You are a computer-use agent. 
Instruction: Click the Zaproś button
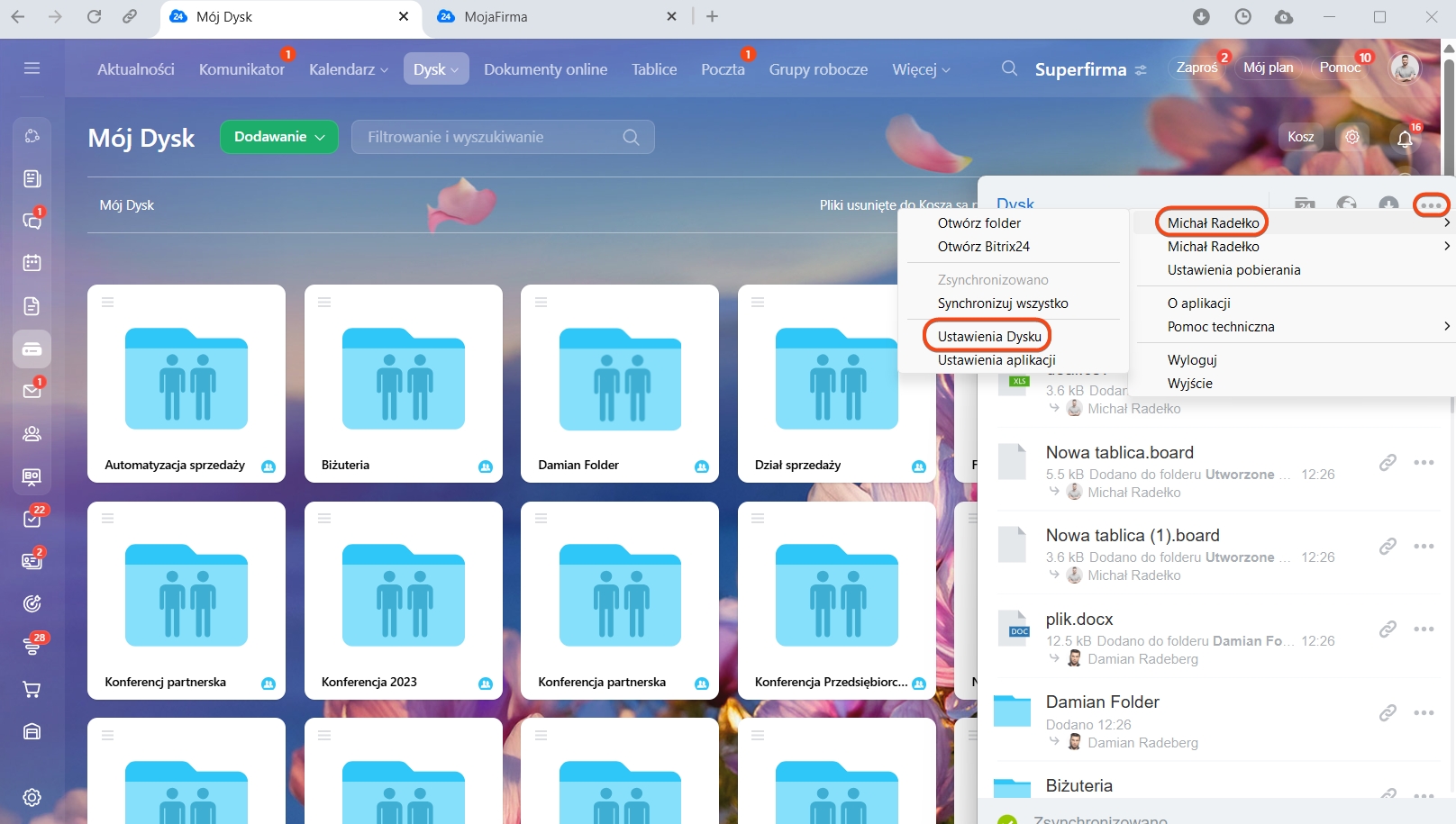click(1197, 68)
